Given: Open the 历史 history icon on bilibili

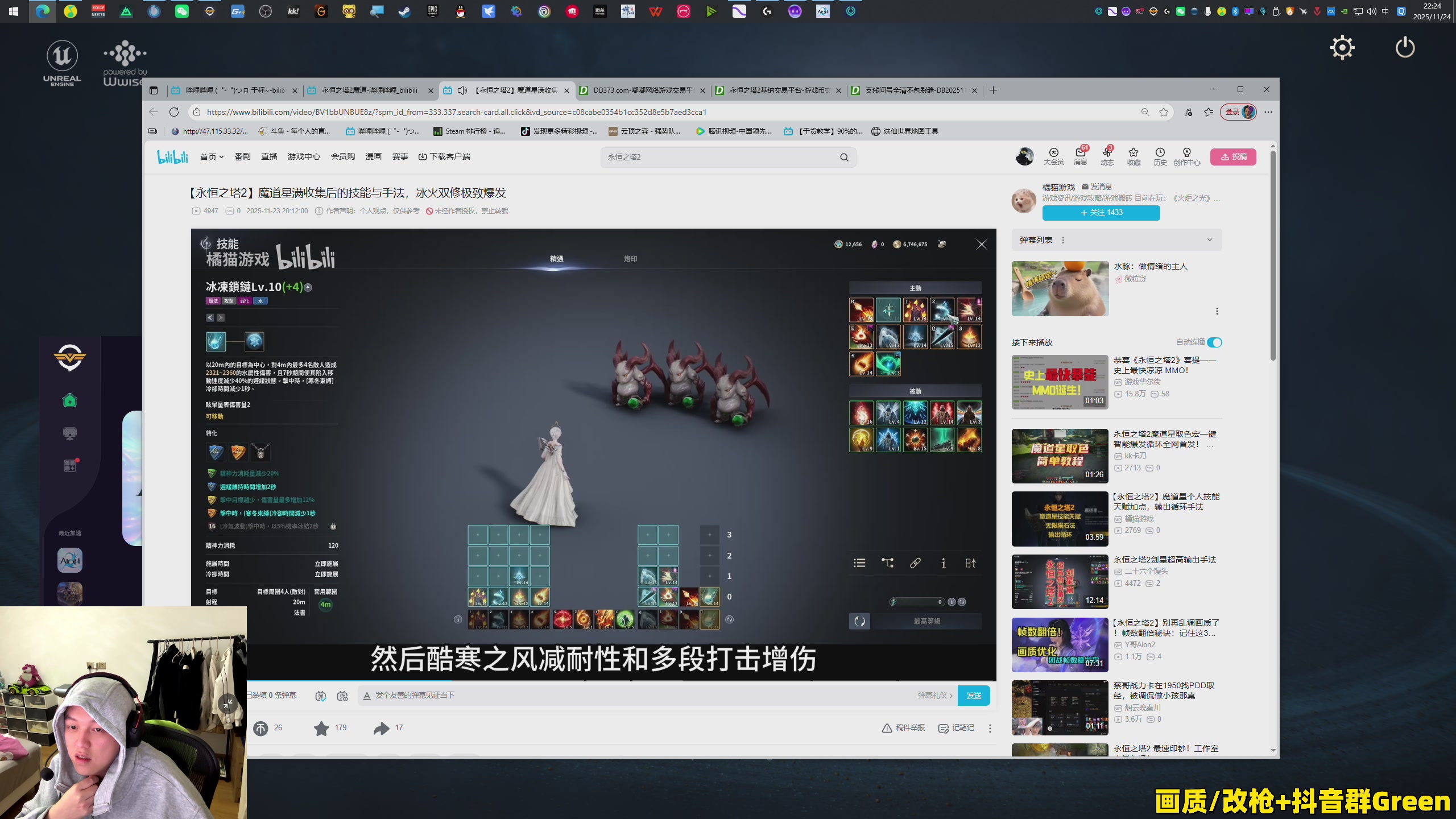Looking at the screenshot, I should coord(1159,156).
